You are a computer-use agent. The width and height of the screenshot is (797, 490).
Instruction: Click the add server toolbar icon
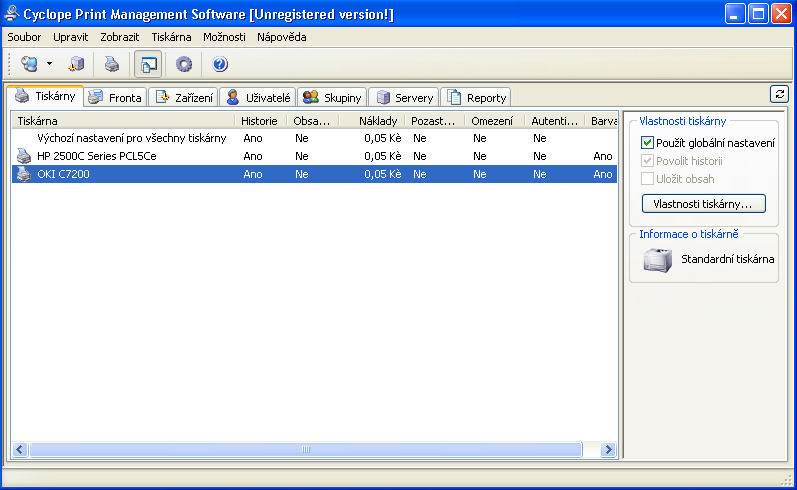point(76,64)
